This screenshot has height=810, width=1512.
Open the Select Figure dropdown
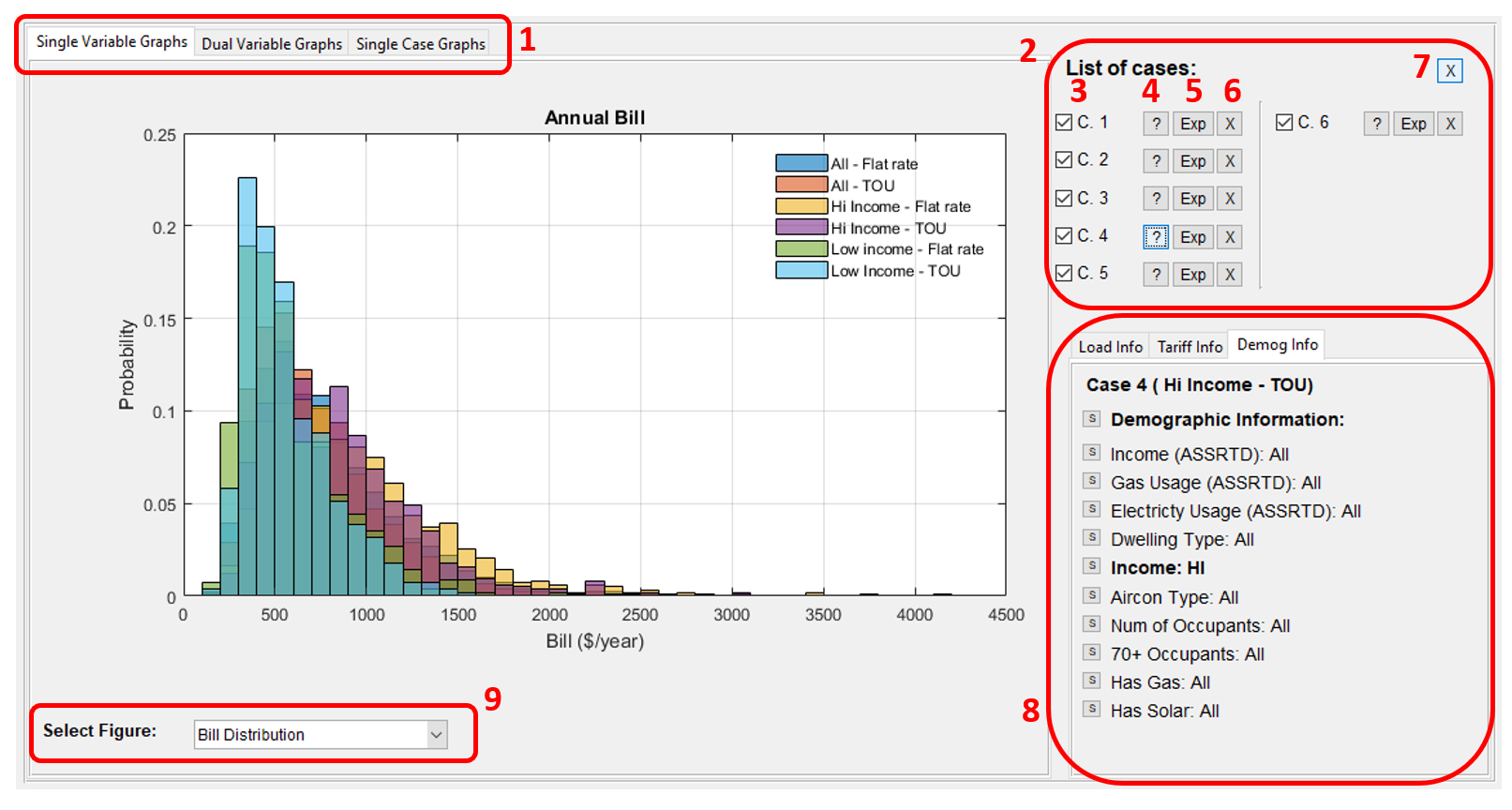pos(321,735)
